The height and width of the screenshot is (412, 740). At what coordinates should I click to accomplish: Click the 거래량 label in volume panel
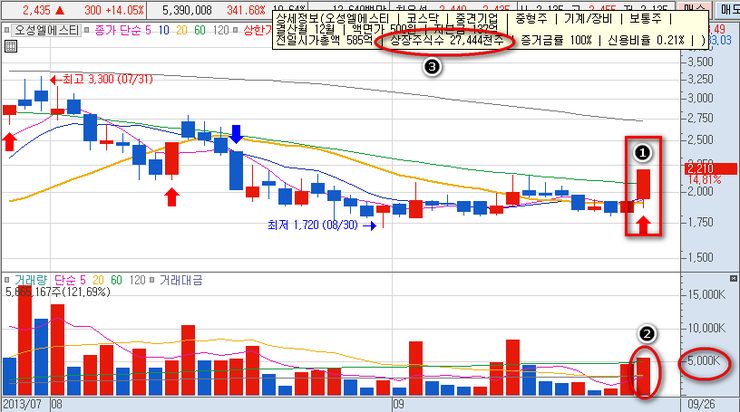31,280
